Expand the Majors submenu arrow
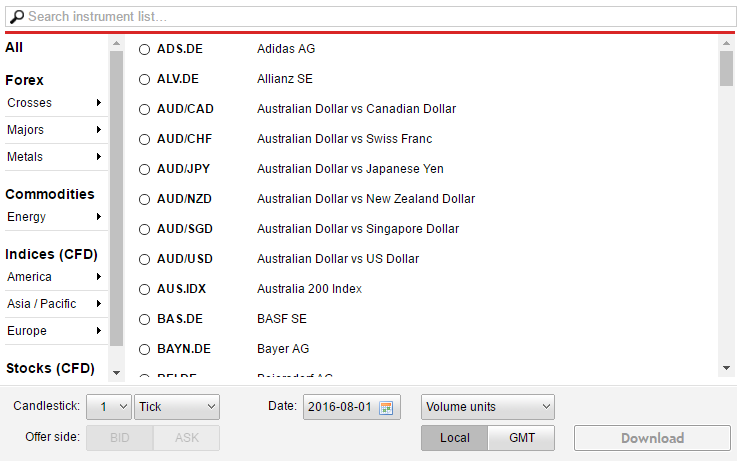Image resolution: width=737 pixels, height=461 pixels. (x=99, y=129)
